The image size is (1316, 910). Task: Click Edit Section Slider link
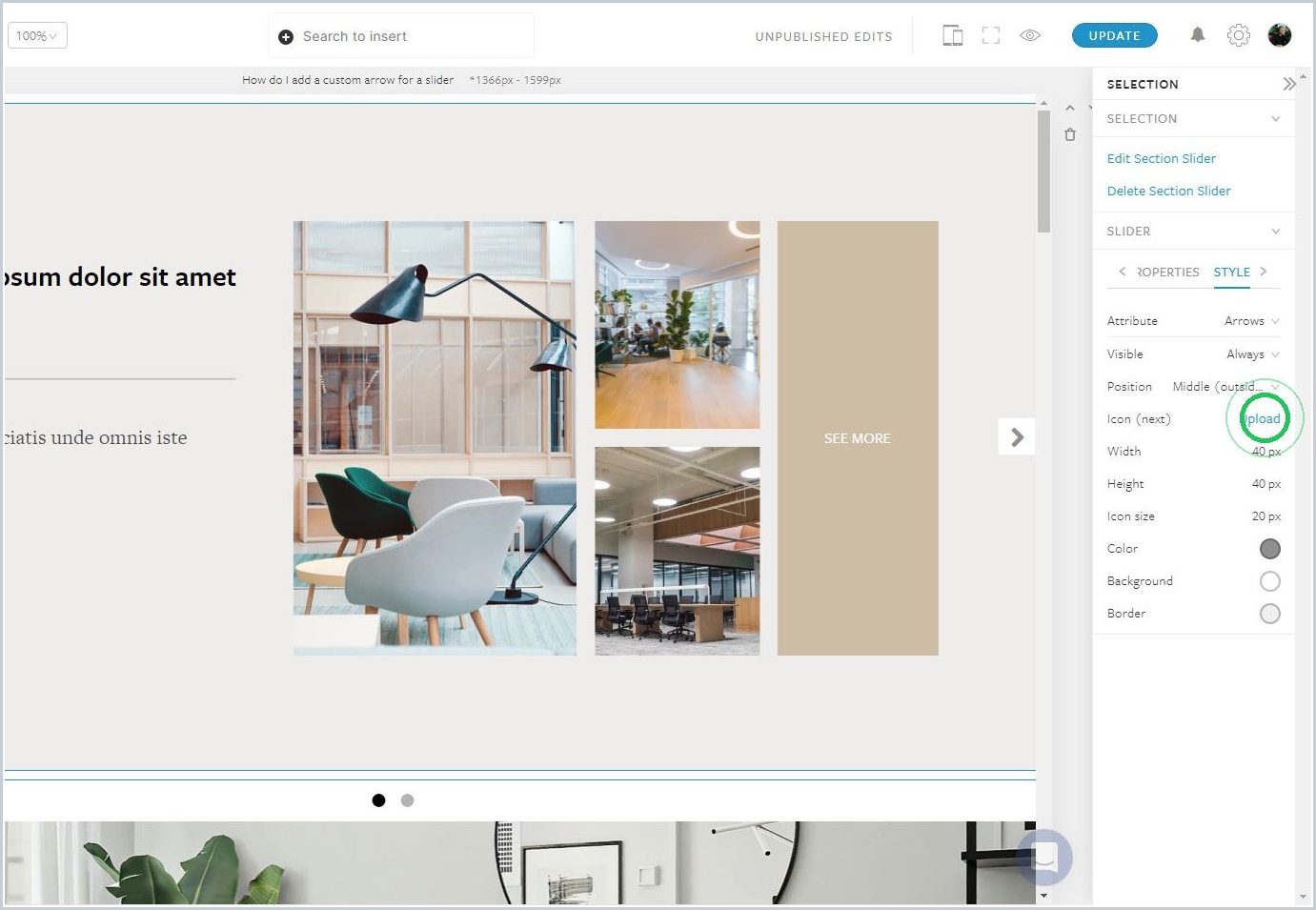pos(1161,158)
